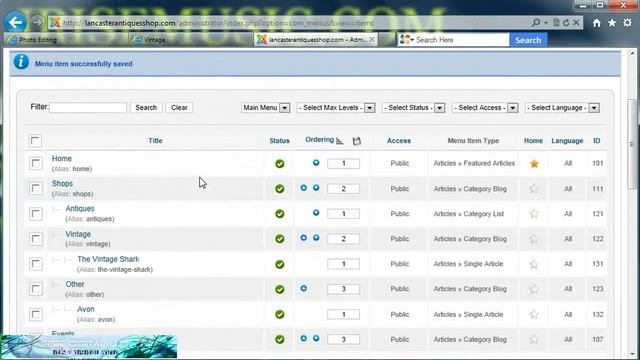Click the orange Home default star
Viewport: 640px width, 360px height.
click(x=534, y=164)
